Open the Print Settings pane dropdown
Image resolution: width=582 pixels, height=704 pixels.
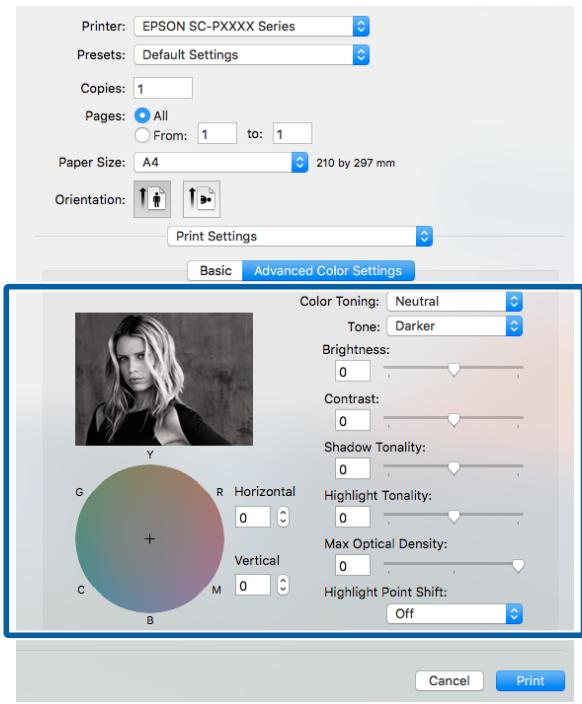click(300, 236)
